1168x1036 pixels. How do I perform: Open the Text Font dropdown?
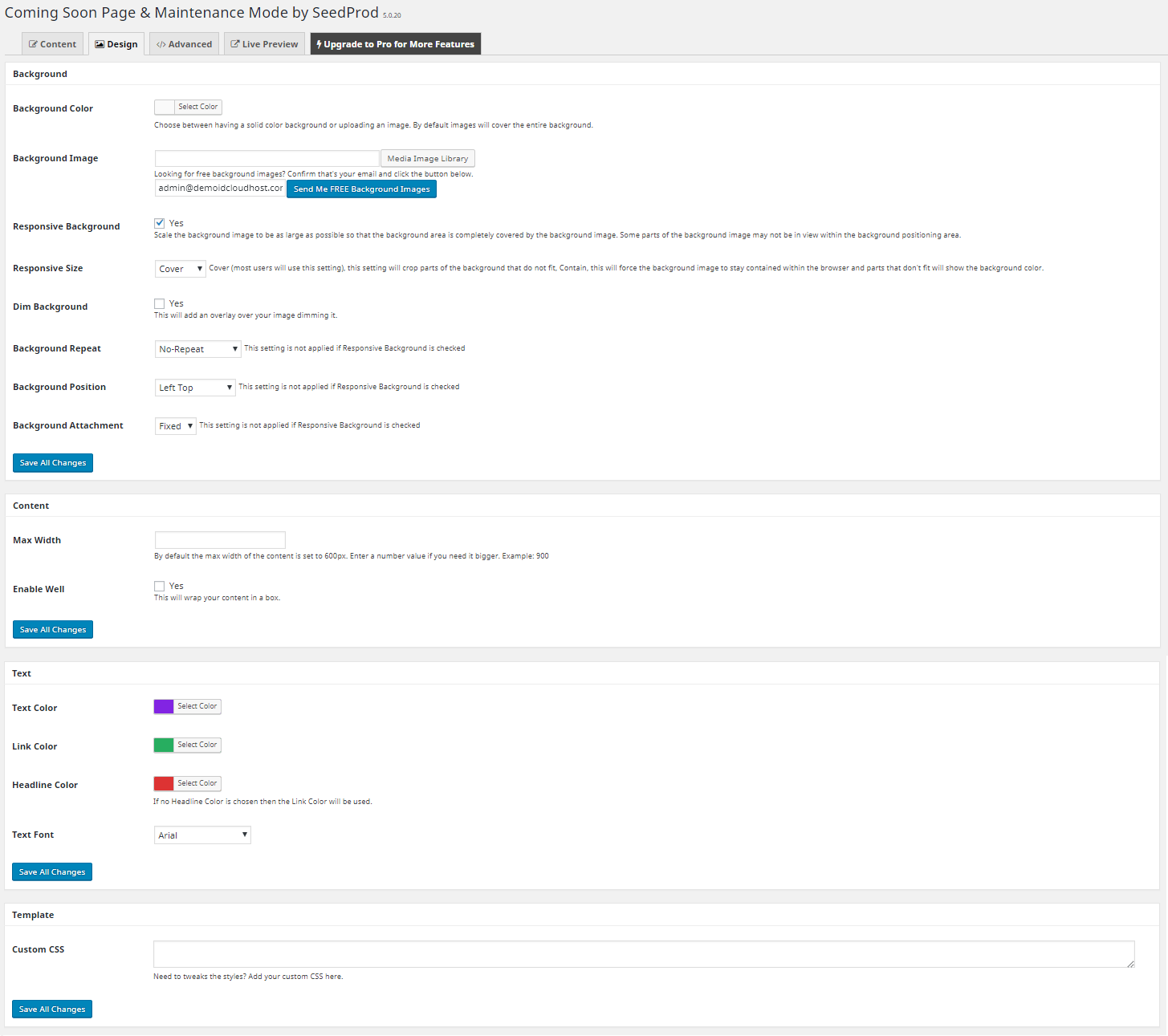[x=201, y=835]
